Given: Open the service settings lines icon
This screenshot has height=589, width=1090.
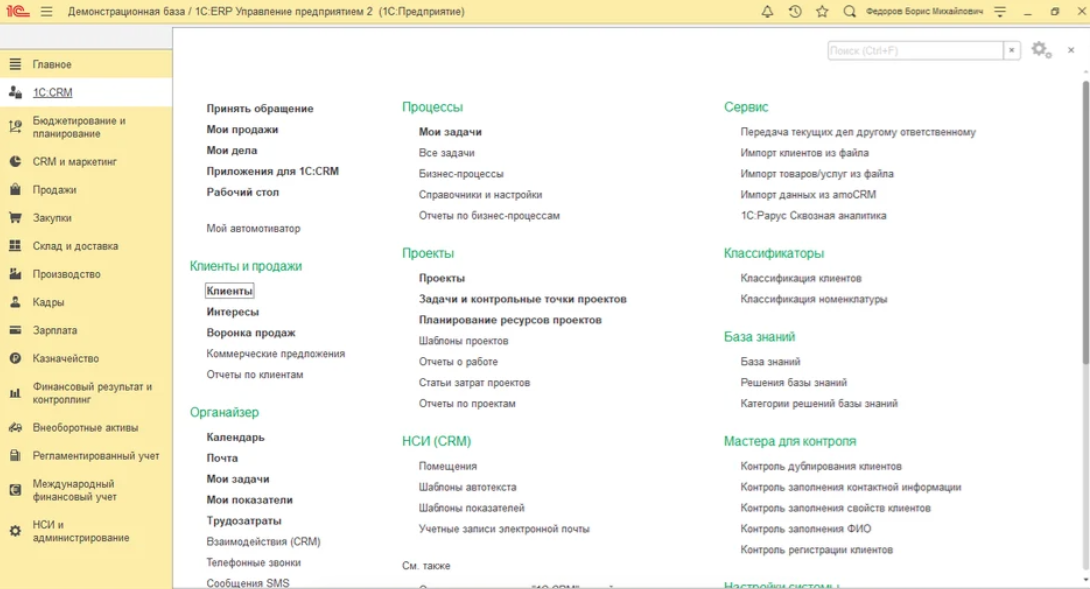Looking at the screenshot, I should 1000,11.
